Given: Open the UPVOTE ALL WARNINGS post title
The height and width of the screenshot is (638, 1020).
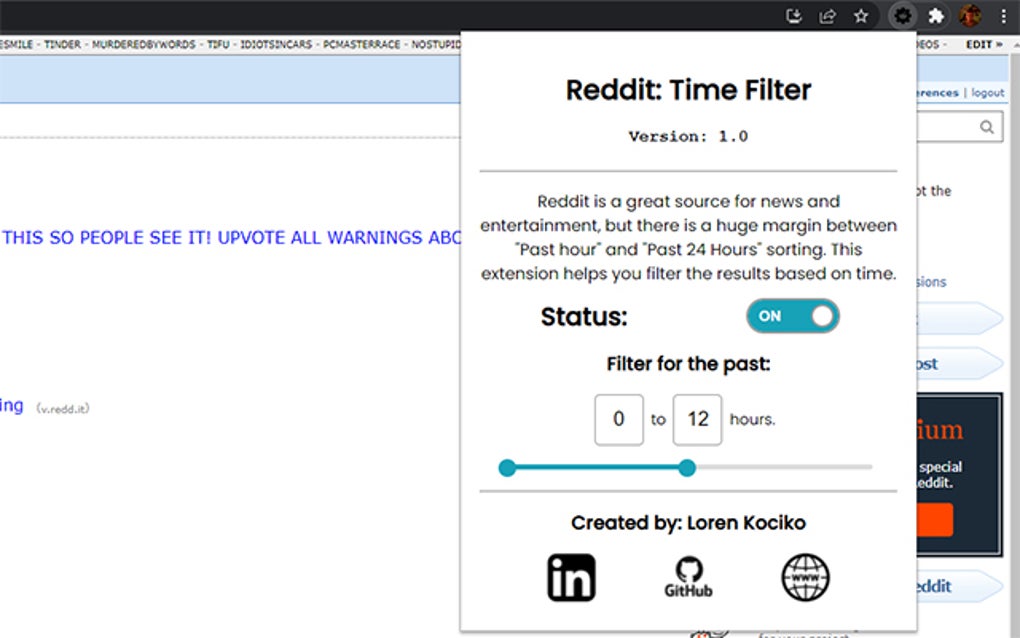Looking at the screenshot, I should coord(230,237).
